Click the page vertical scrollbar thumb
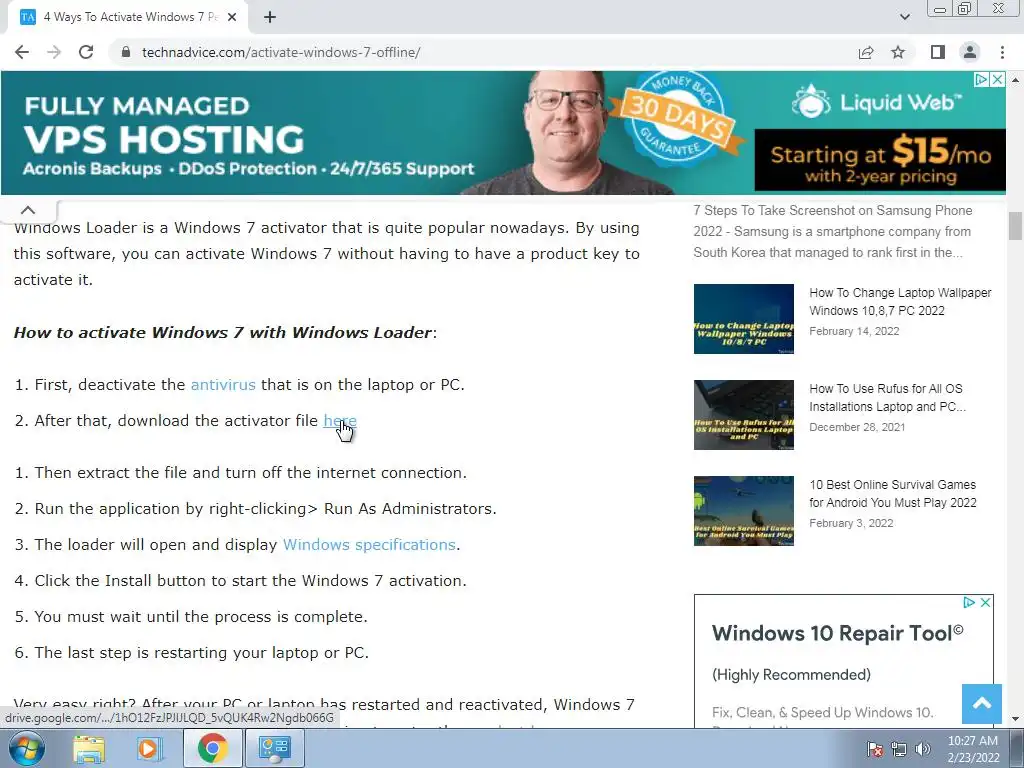1024x768 pixels. tap(1015, 226)
